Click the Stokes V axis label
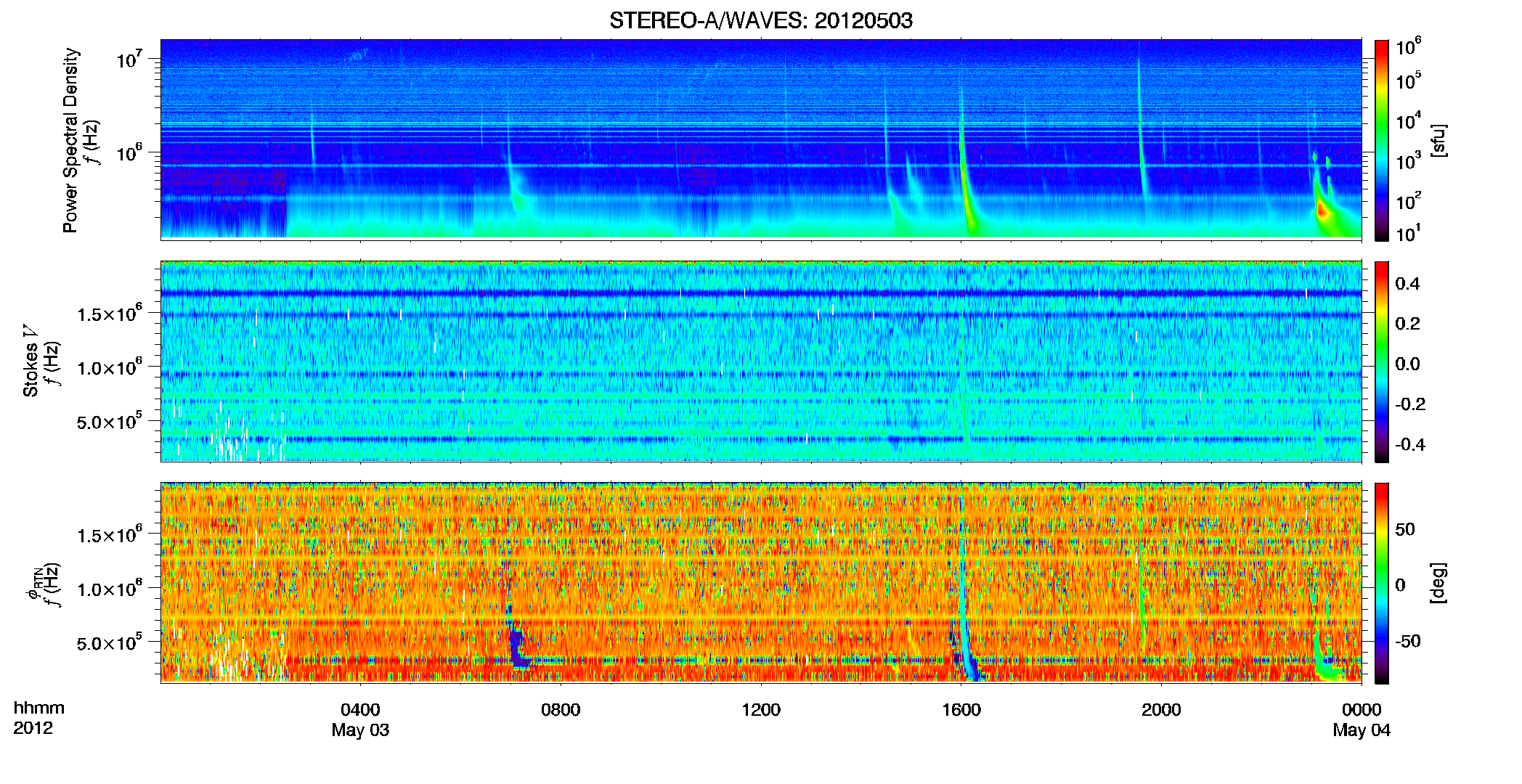Image resolution: width=1522 pixels, height=784 pixels. [x=30, y=361]
